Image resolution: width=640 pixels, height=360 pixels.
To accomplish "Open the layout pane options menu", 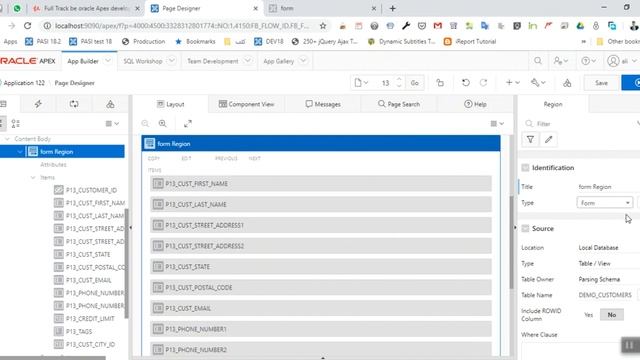I will (x=497, y=123).
